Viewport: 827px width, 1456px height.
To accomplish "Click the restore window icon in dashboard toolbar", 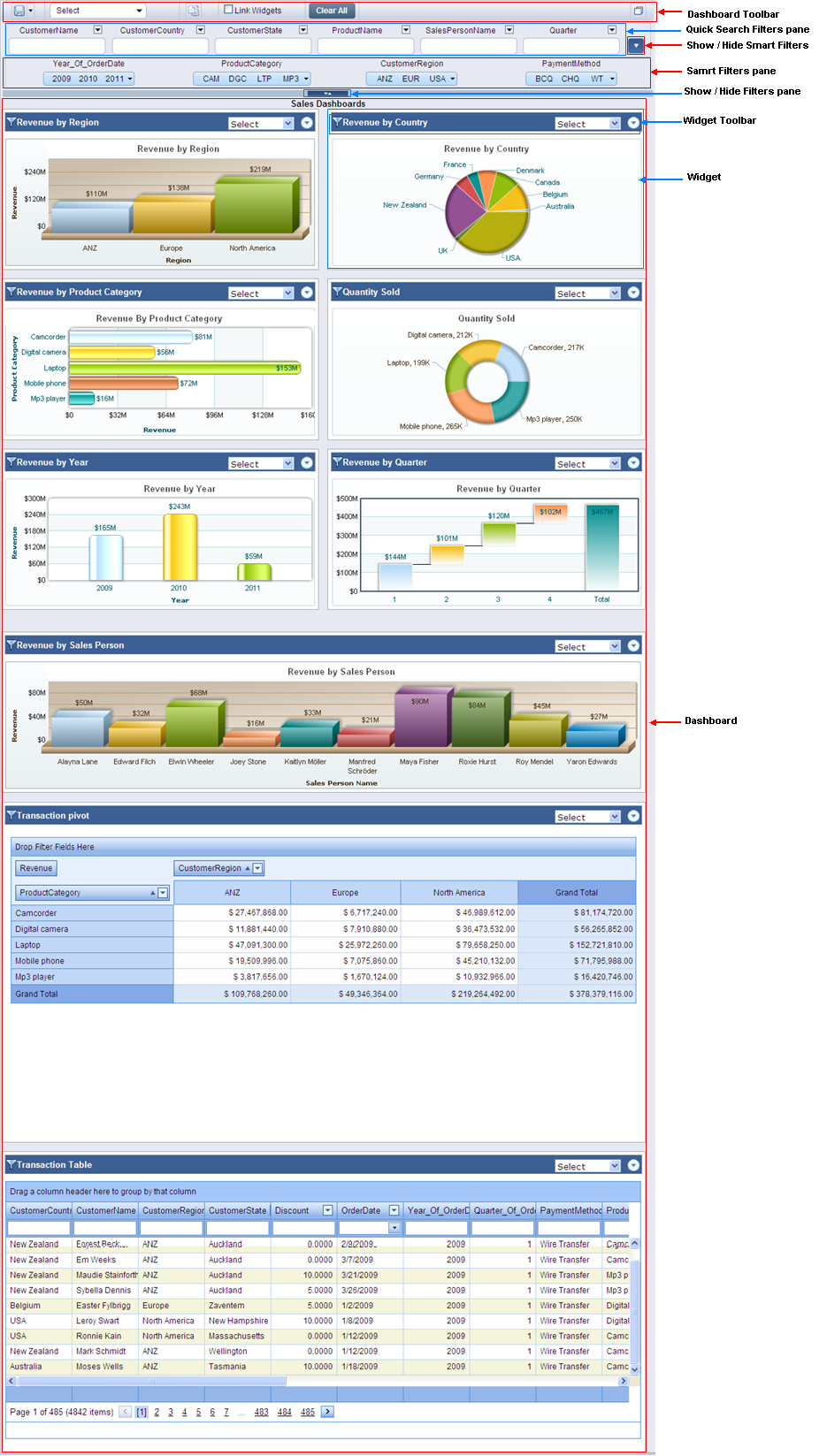I will 639,11.
